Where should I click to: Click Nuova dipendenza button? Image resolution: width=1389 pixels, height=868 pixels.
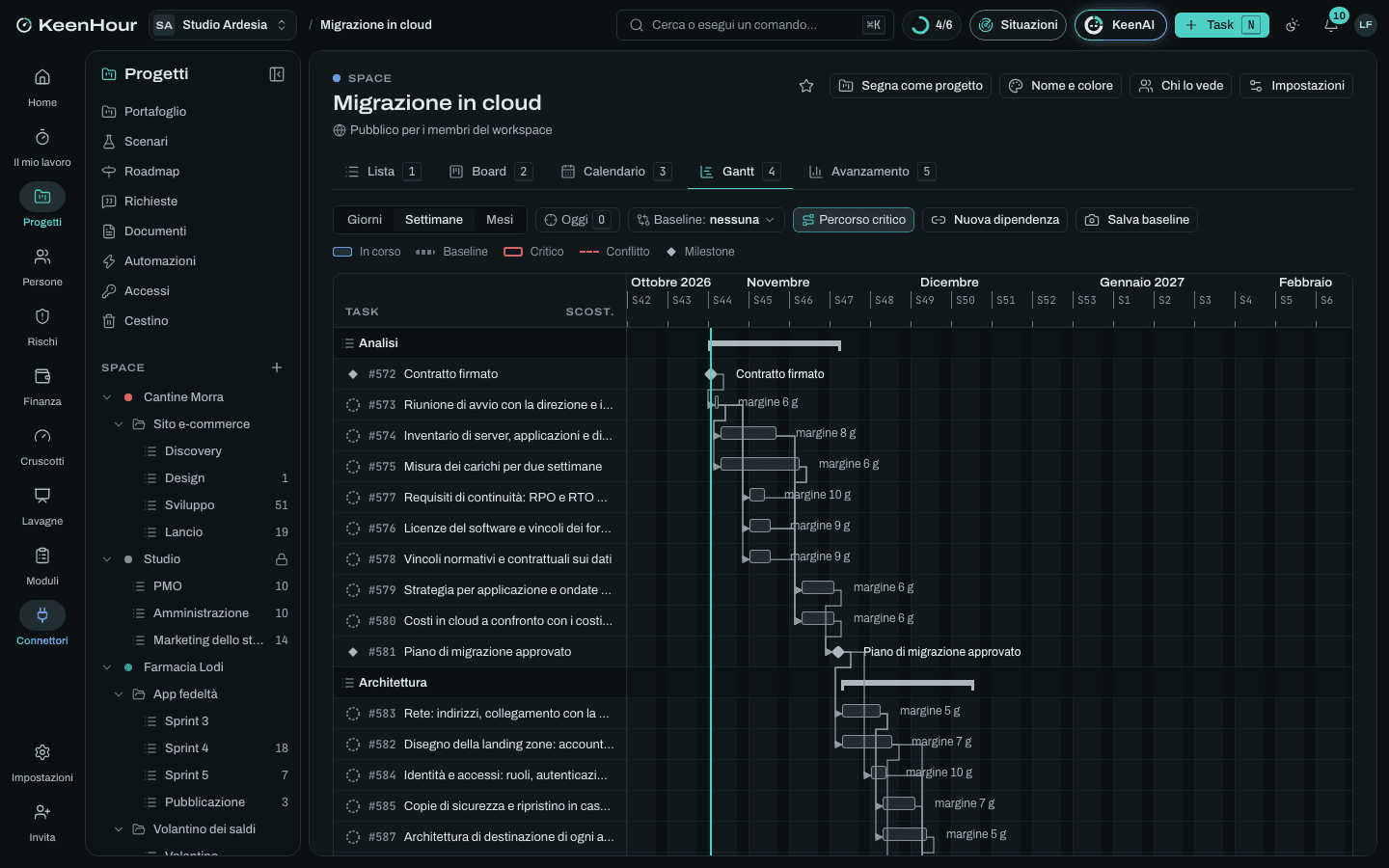[x=994, y=220]
